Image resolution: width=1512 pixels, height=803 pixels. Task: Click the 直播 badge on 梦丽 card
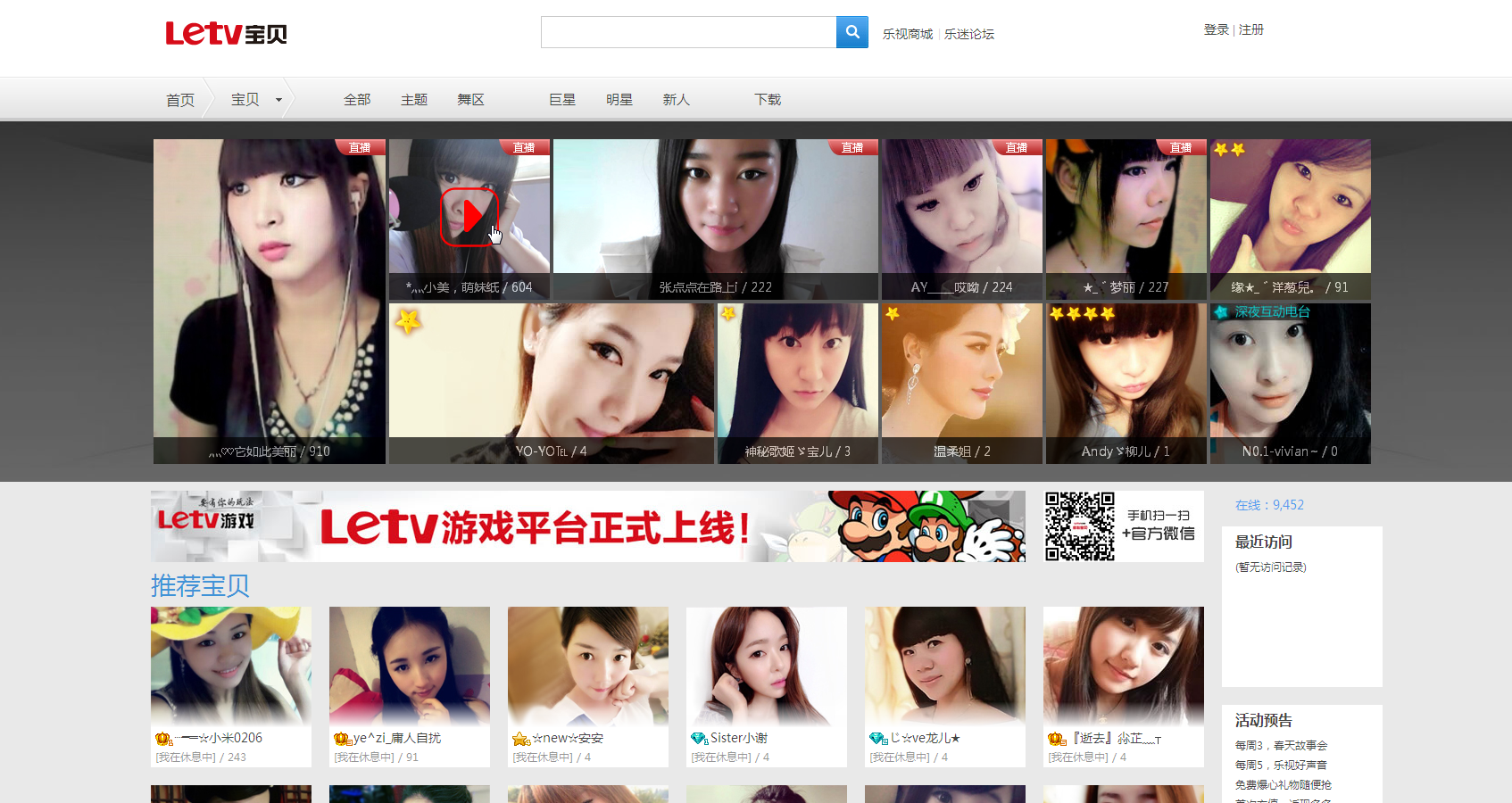(1181, 147)
